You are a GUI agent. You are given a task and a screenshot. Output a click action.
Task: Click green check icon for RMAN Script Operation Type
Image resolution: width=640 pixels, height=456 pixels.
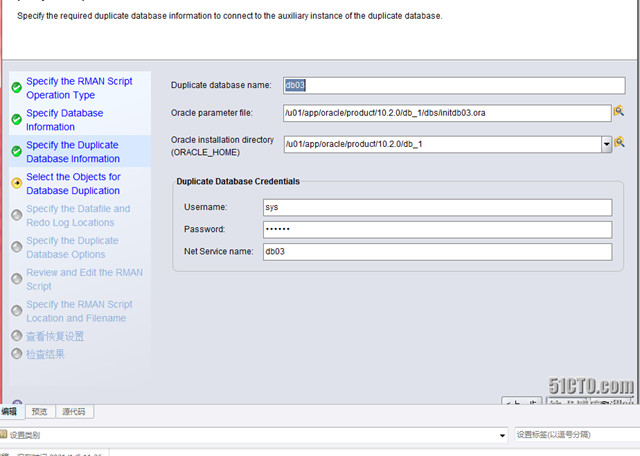17,88
